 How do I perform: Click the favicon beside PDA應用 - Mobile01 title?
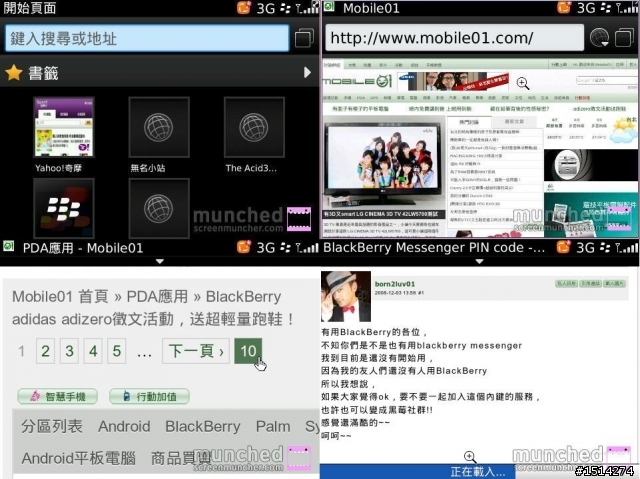coord(9,246)
